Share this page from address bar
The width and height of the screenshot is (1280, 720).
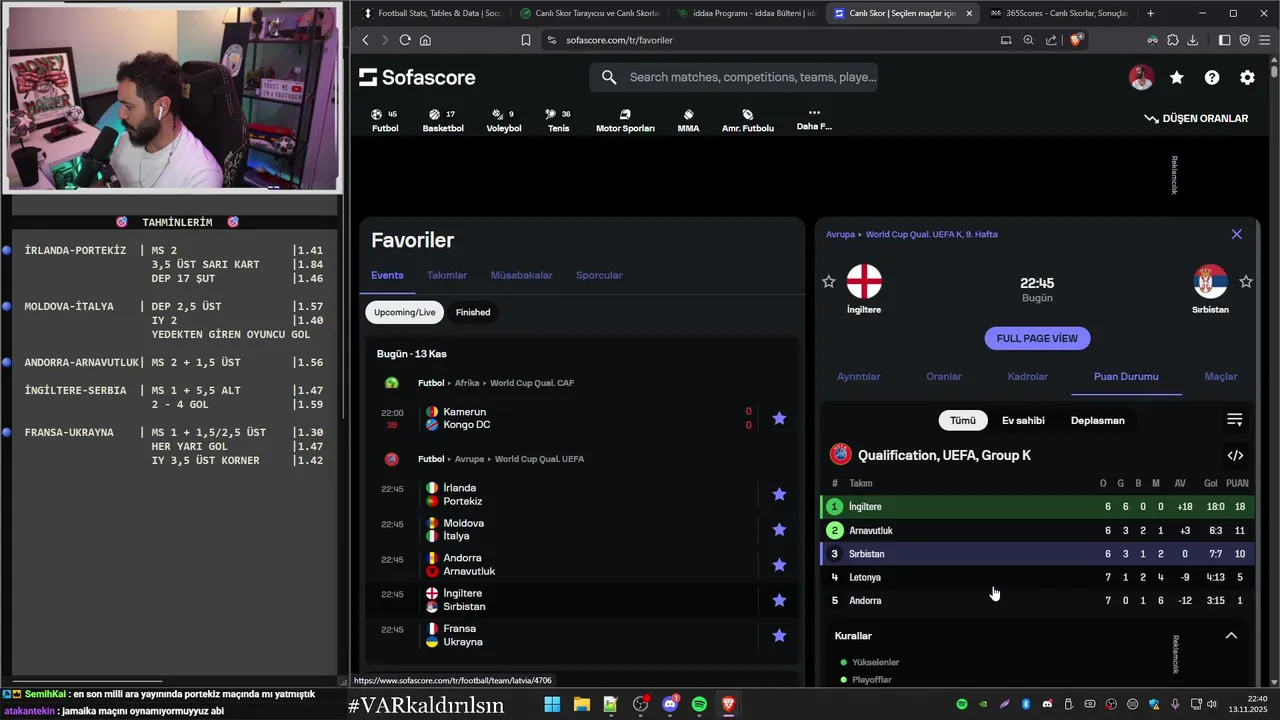point(1051,40)
